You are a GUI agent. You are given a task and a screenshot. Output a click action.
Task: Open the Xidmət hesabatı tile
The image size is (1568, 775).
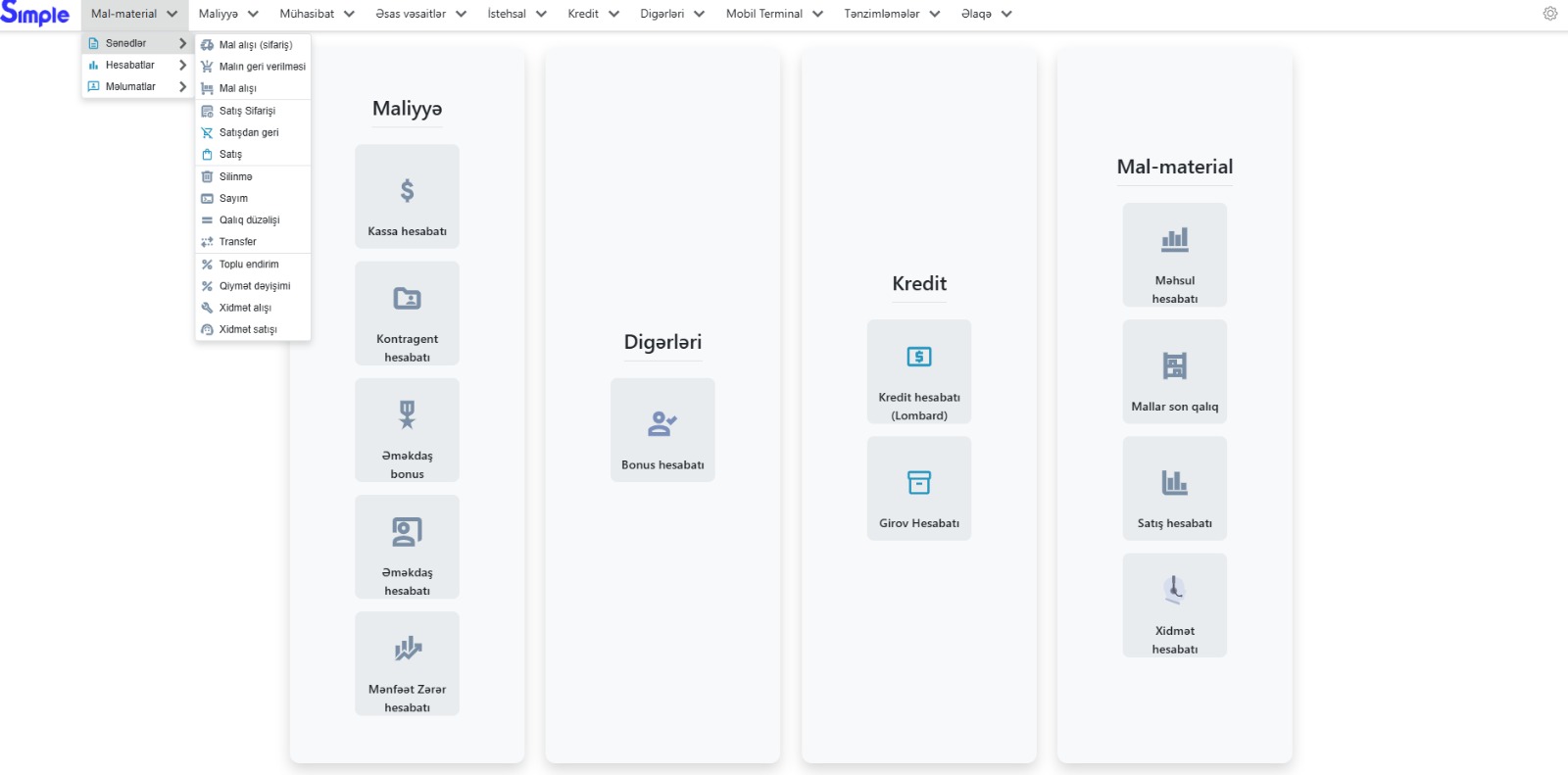tap(1174, 605)
